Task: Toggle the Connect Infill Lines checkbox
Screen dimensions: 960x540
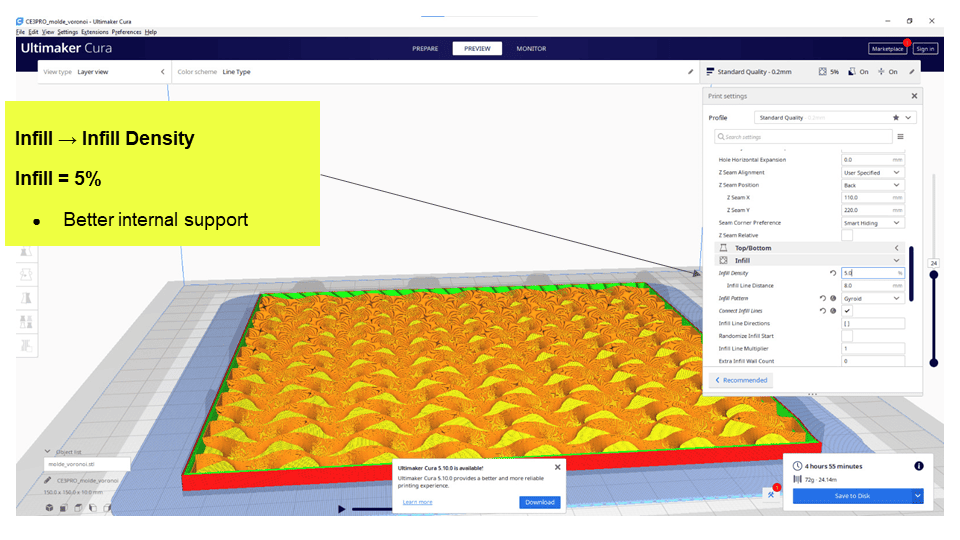Action: click(x=848, y=311)
